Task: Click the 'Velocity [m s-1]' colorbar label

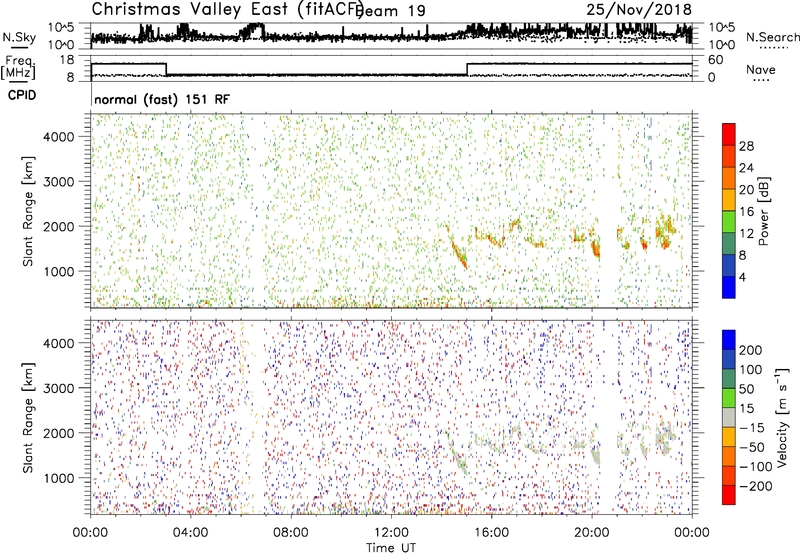Action: coord(782,417)
